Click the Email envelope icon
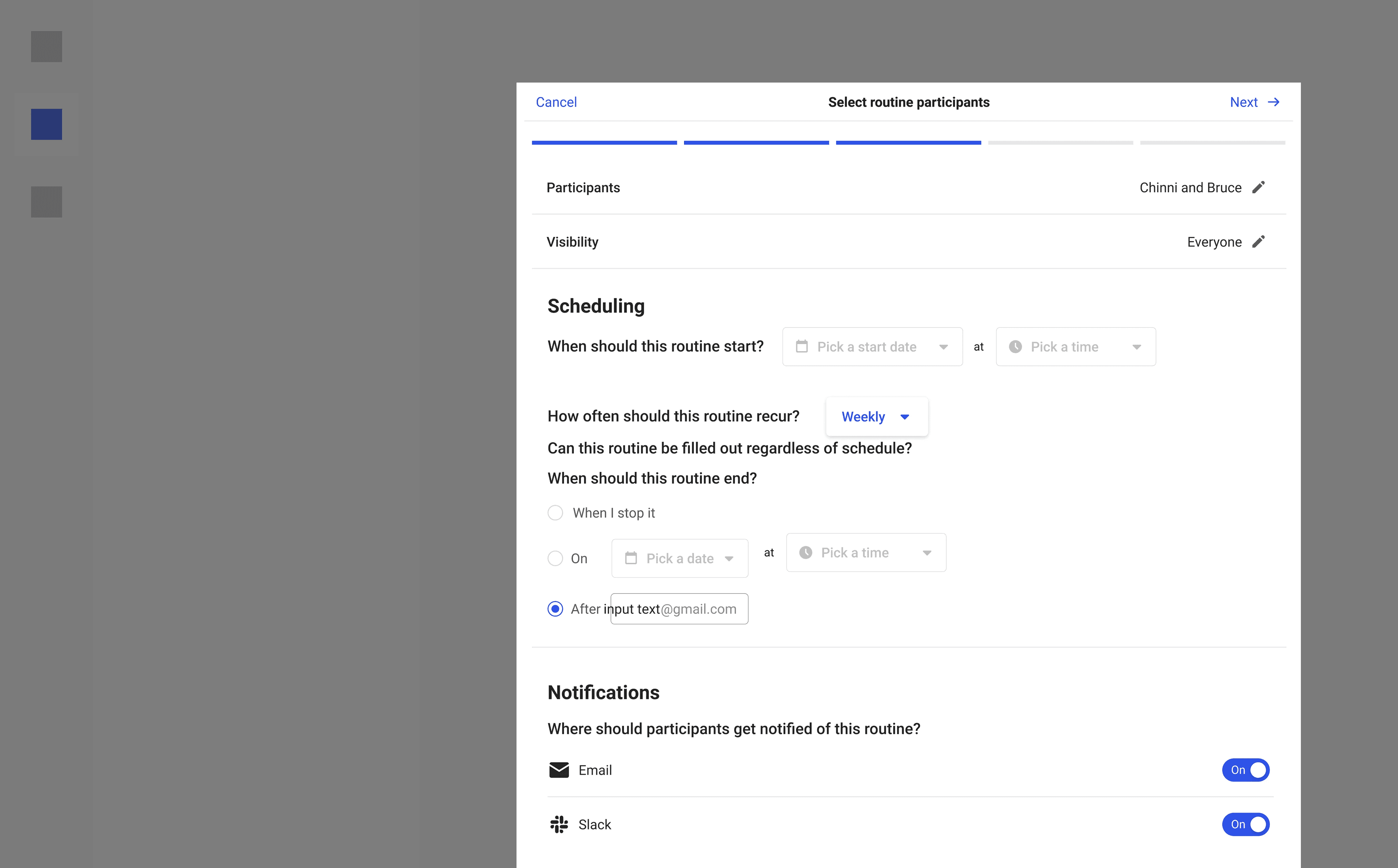Viewport: 1398px width, 868px height. 558,770
